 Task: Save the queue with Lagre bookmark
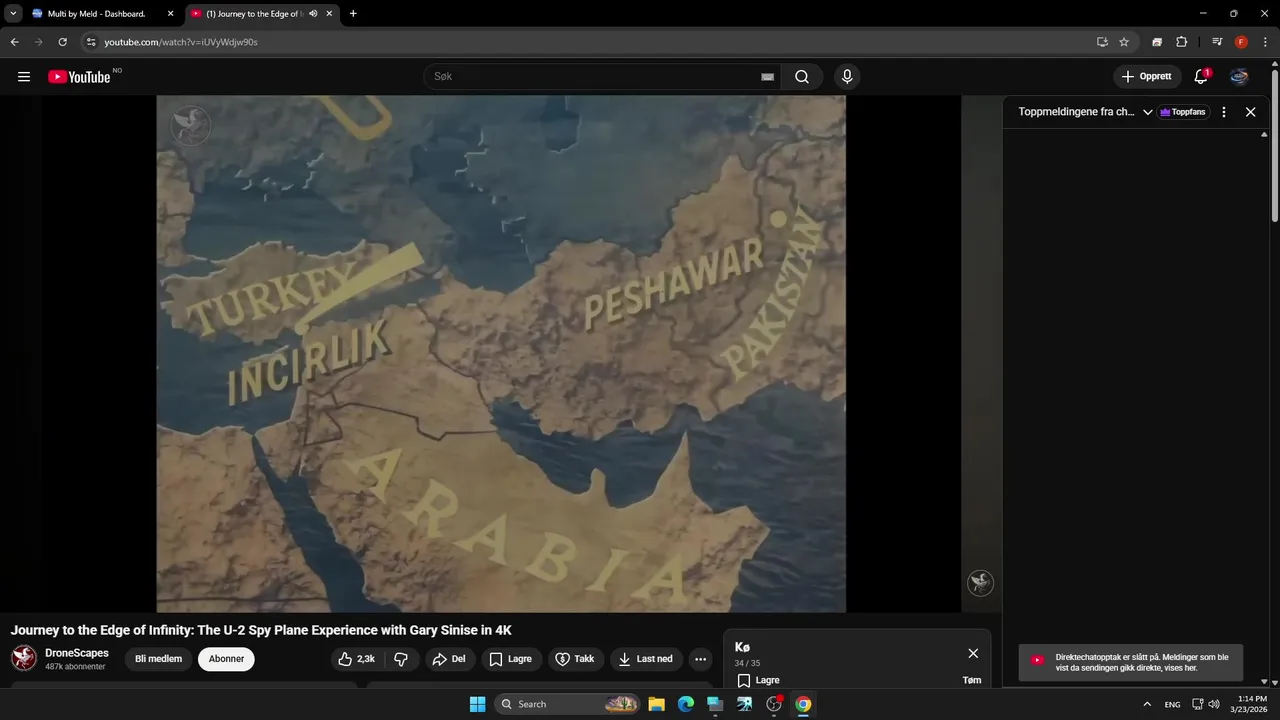click(758, 680)
